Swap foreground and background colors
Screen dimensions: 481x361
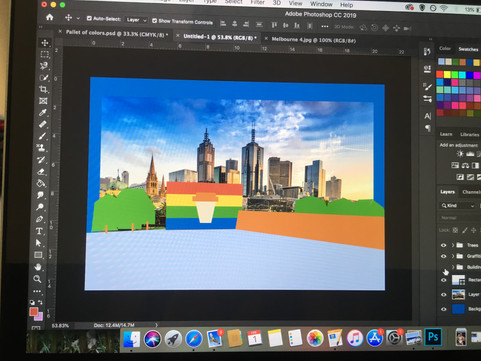40,302
